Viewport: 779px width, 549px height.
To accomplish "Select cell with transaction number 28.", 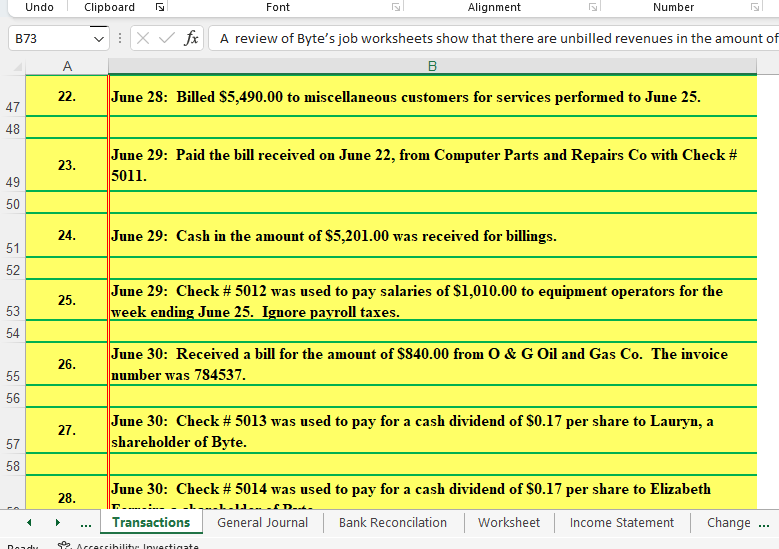I will 67,492.
